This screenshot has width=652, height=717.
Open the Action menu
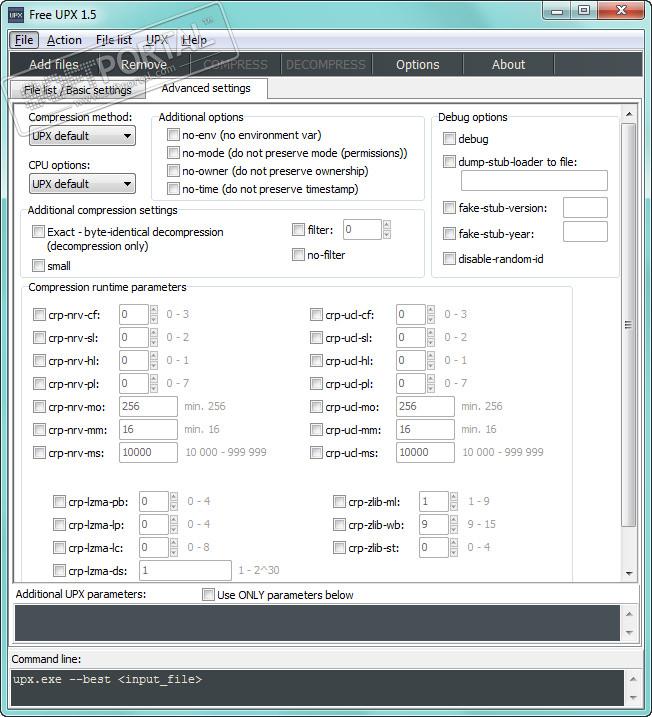coord(64,40)
